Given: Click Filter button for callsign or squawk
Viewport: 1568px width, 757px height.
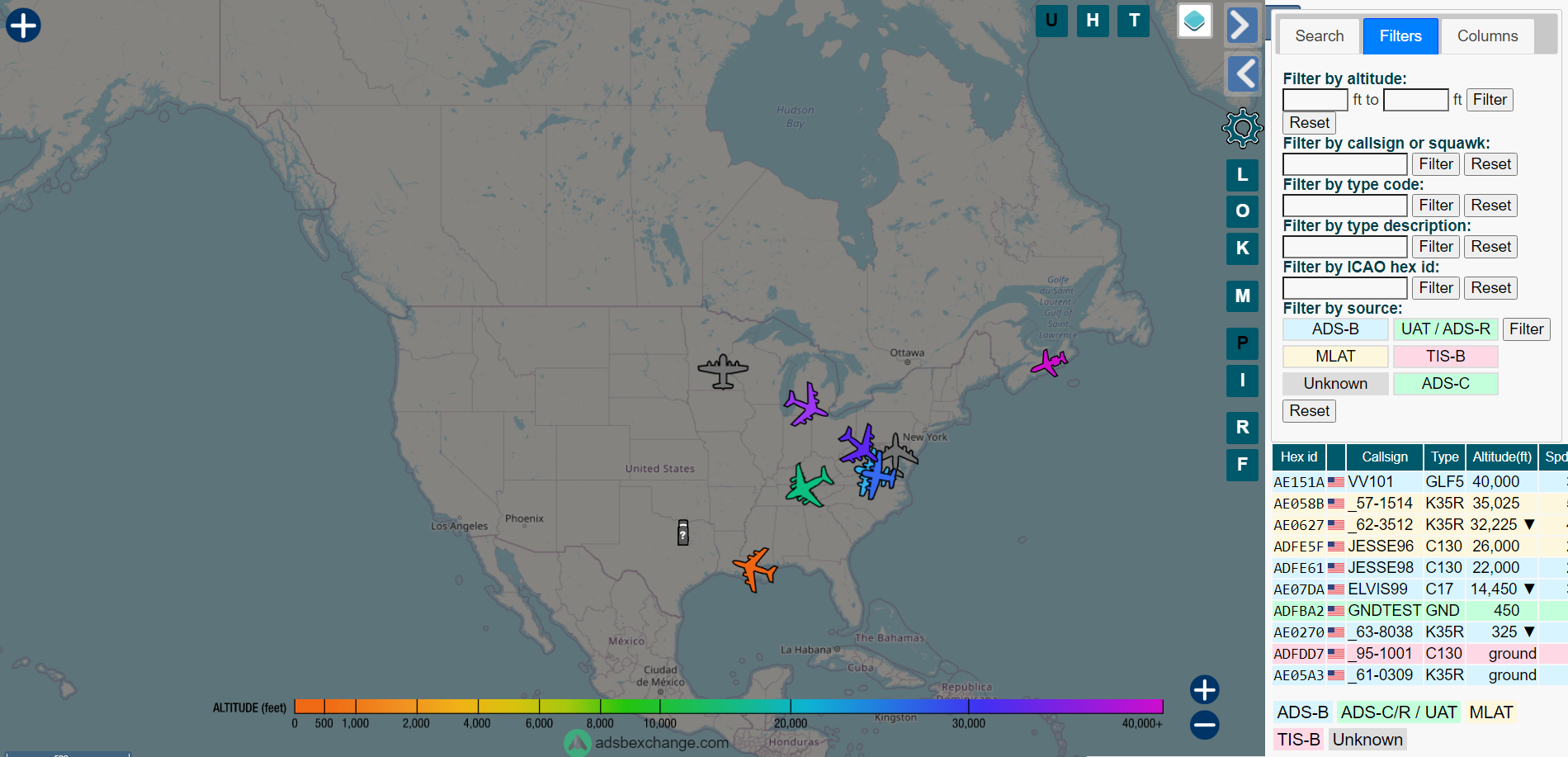Looking at the screenshot, I should 1436,164.
